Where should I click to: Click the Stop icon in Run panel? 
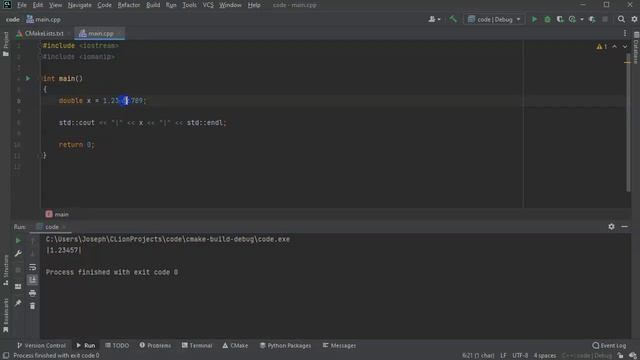pyautogui.click(x=18, y=270)
